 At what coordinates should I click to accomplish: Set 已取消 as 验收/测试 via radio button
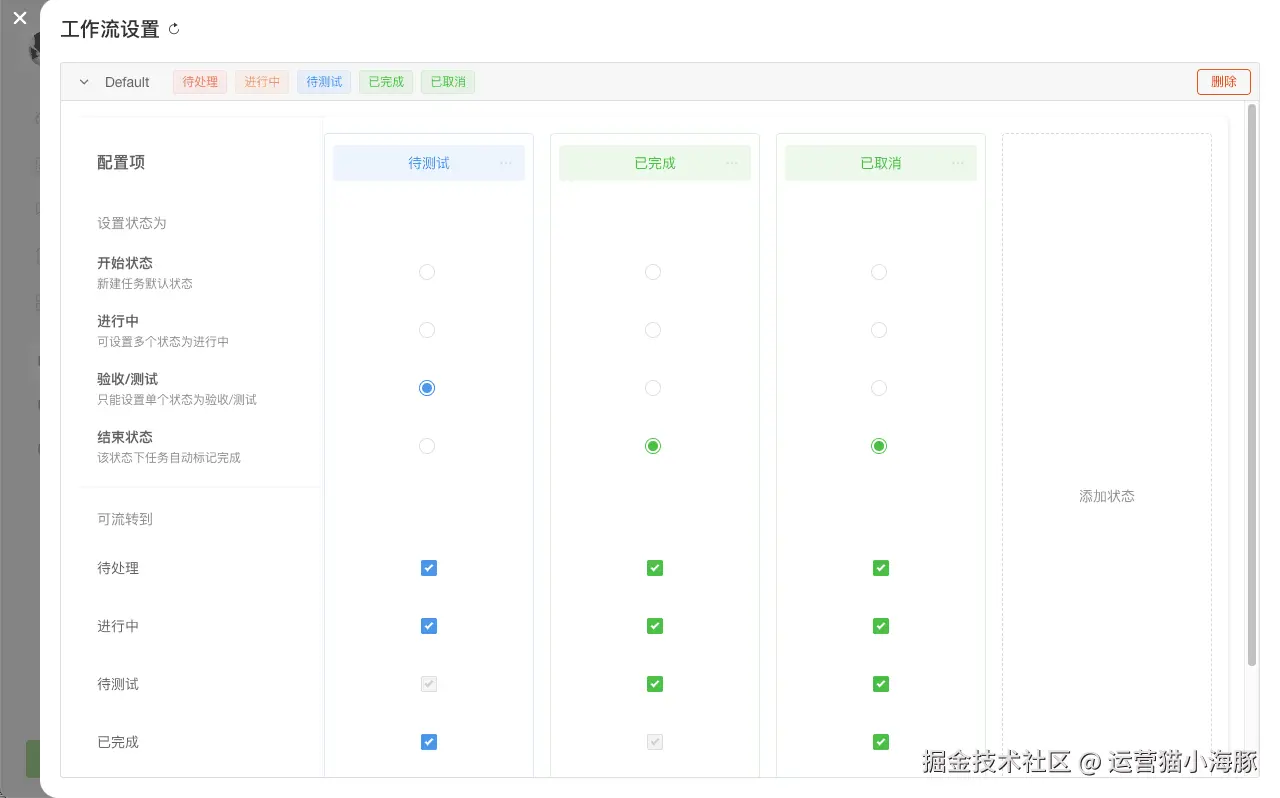878,387
